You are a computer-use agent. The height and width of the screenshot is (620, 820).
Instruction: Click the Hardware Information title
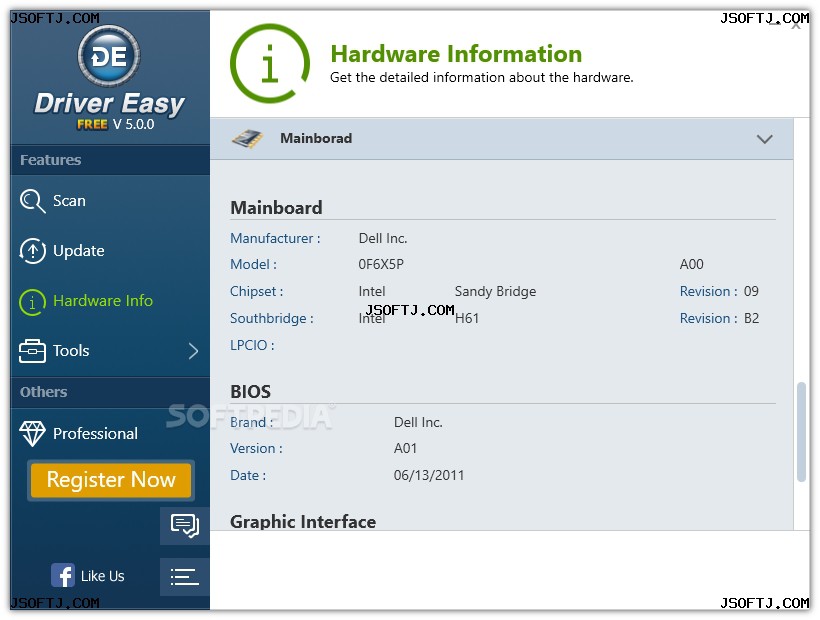coord(456,54)
